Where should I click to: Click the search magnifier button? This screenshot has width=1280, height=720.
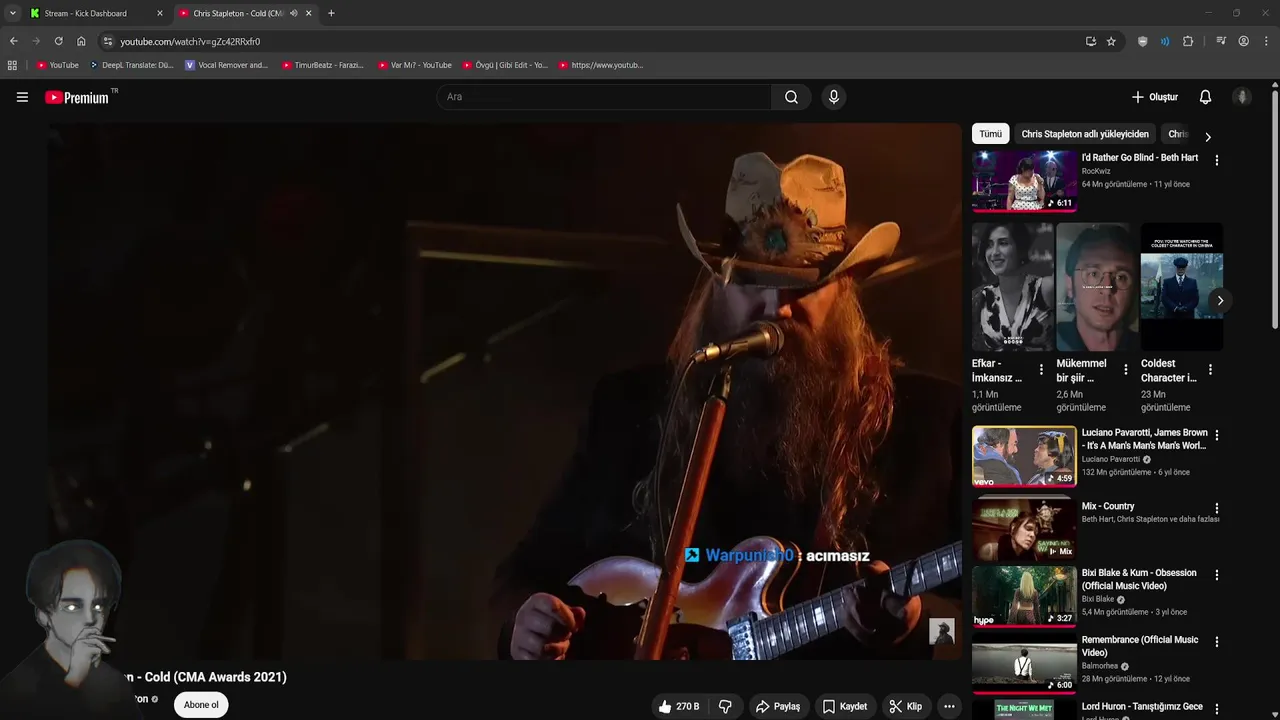(x=791, y=97)
